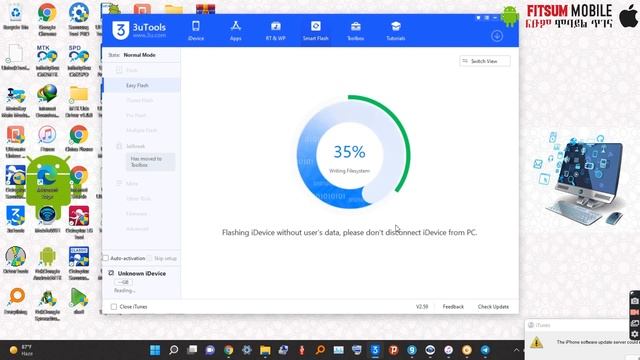Screen dimensions: 640x360
Task: Open the SPD Infinity desktop shortcut
Action: (79, 60)
